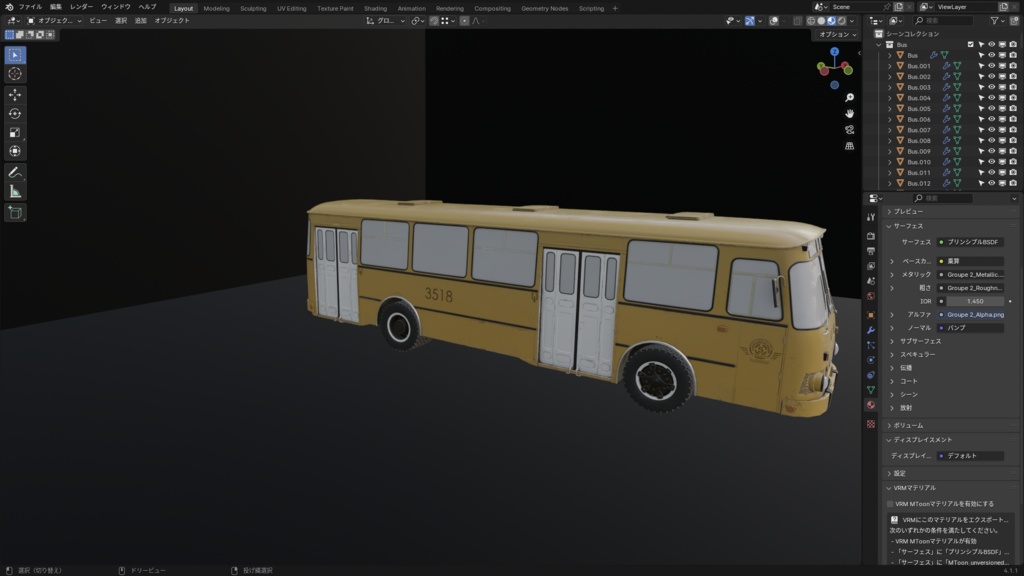Viewport: 1024px width, 576px height.
Task: Click the Blender logo menu
Action: pos(9,7)
